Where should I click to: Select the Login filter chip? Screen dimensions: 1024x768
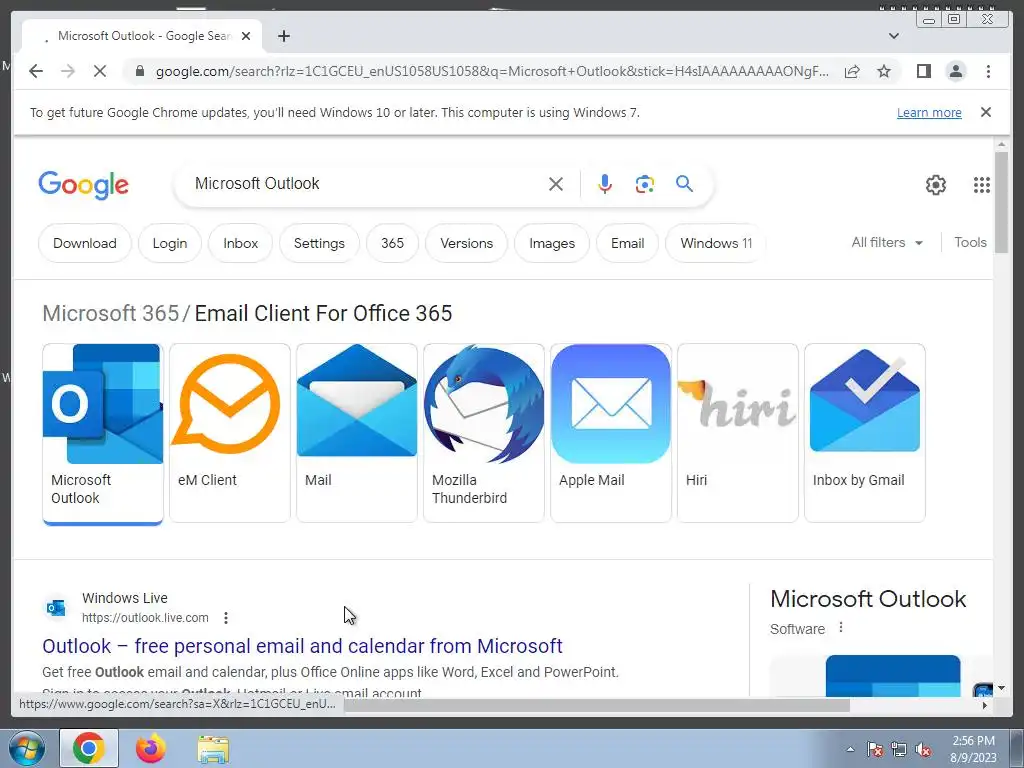[x=170, y=243]
